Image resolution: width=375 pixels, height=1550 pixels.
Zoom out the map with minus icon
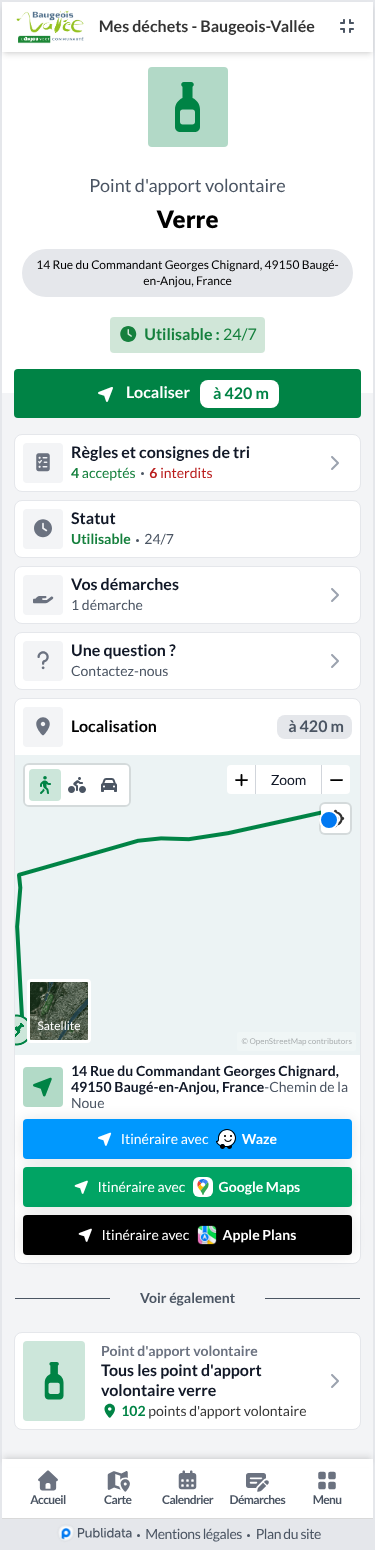tap(337, 780)
